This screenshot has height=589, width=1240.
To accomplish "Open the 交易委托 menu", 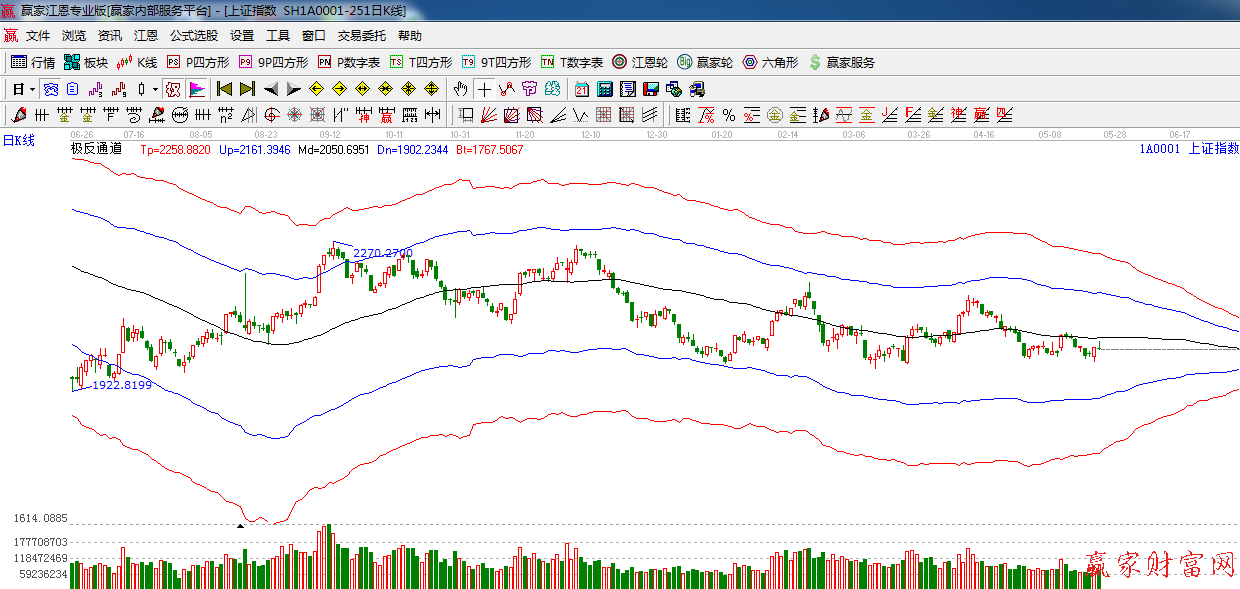I will coord(361,35).
